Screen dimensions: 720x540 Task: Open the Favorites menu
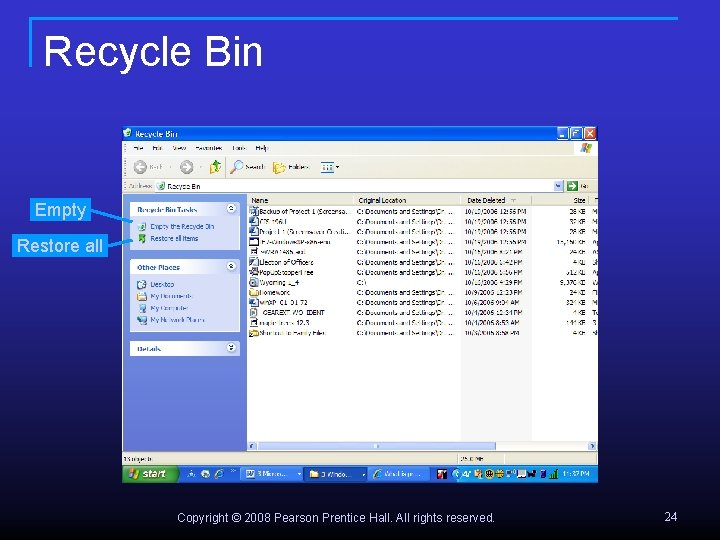click(x=208, y=148)
